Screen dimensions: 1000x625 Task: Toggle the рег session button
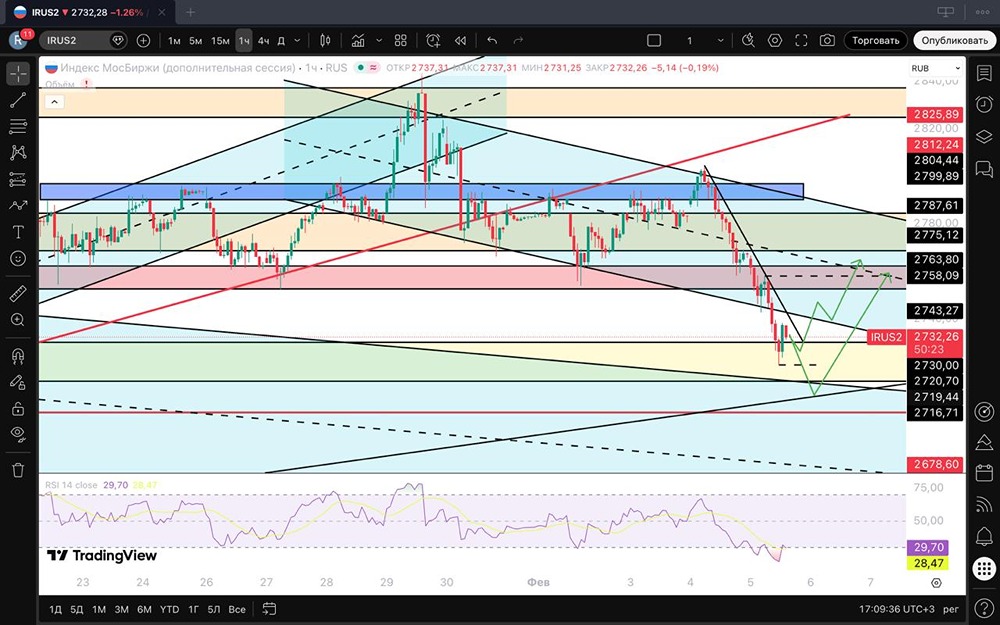951,609
